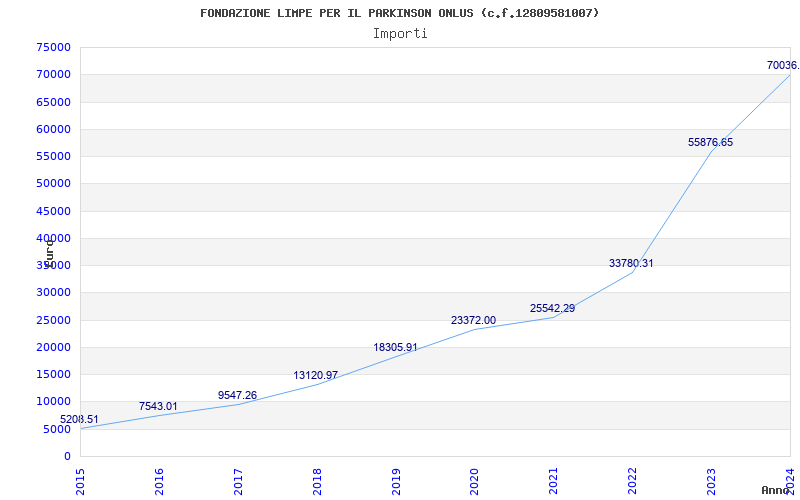The height and width of the screenshot is (500, 800).
Task: Click the y-axis value 60000
Action: point(54,129)
